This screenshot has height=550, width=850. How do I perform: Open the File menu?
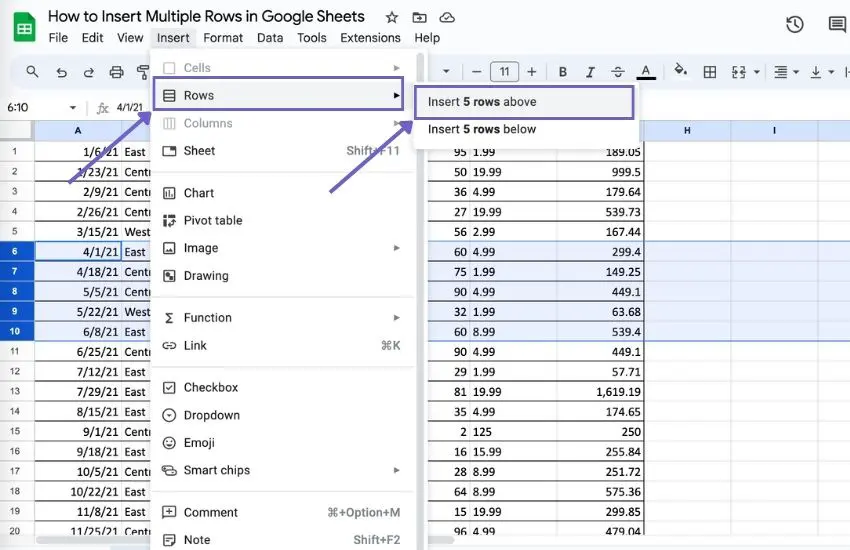click(x=58, y=38)
